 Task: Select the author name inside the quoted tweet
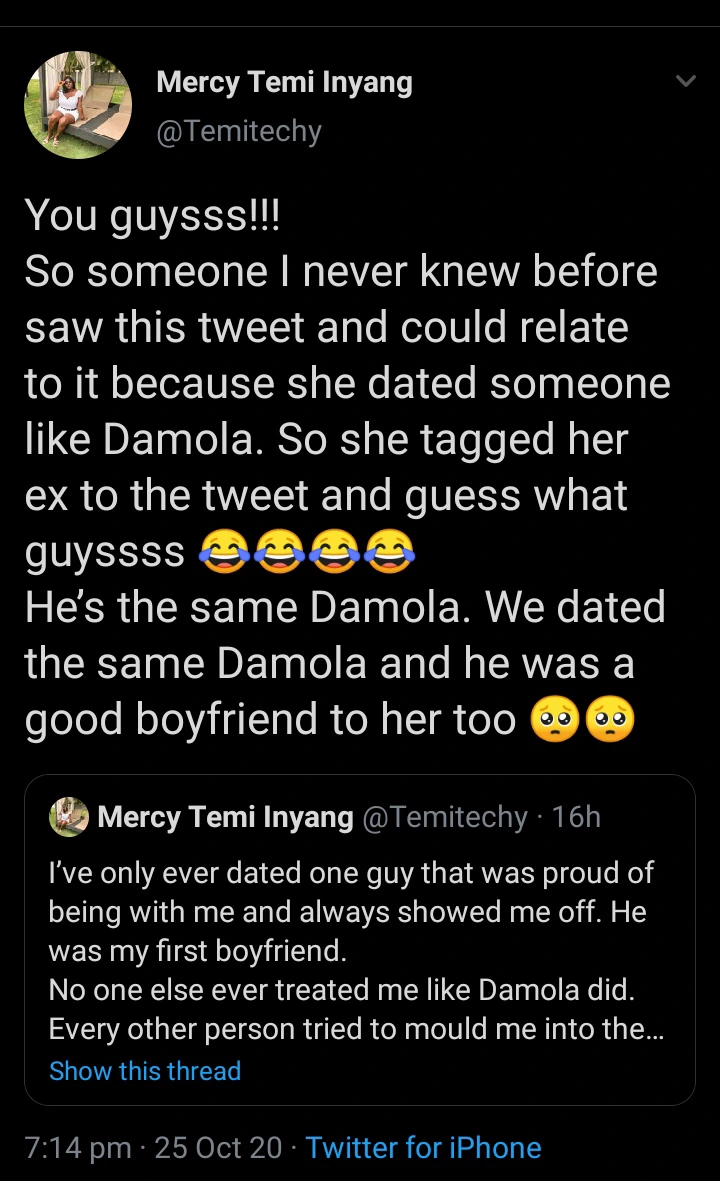225,817
